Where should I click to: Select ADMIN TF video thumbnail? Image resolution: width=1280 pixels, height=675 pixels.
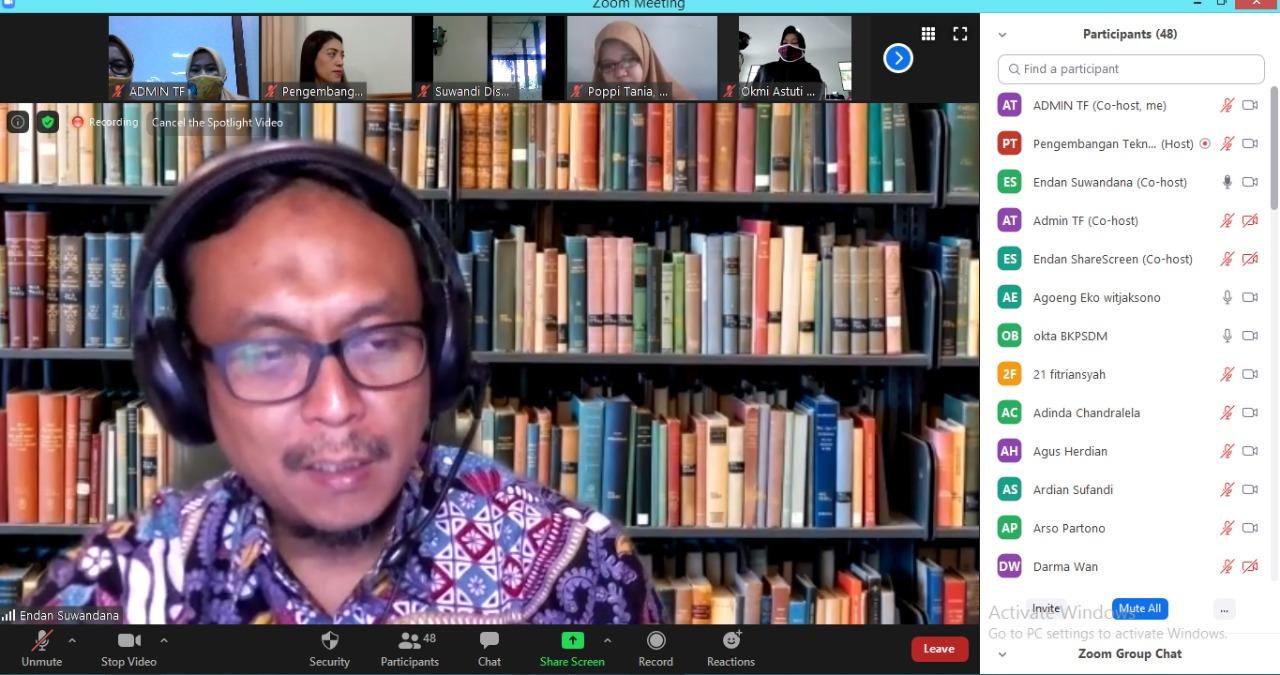[x=183, y=58]
